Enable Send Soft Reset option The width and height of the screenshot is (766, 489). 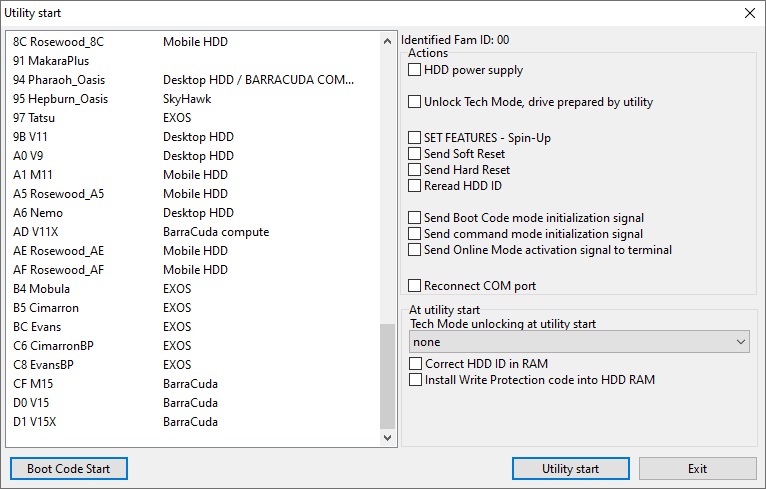(415, 154)
